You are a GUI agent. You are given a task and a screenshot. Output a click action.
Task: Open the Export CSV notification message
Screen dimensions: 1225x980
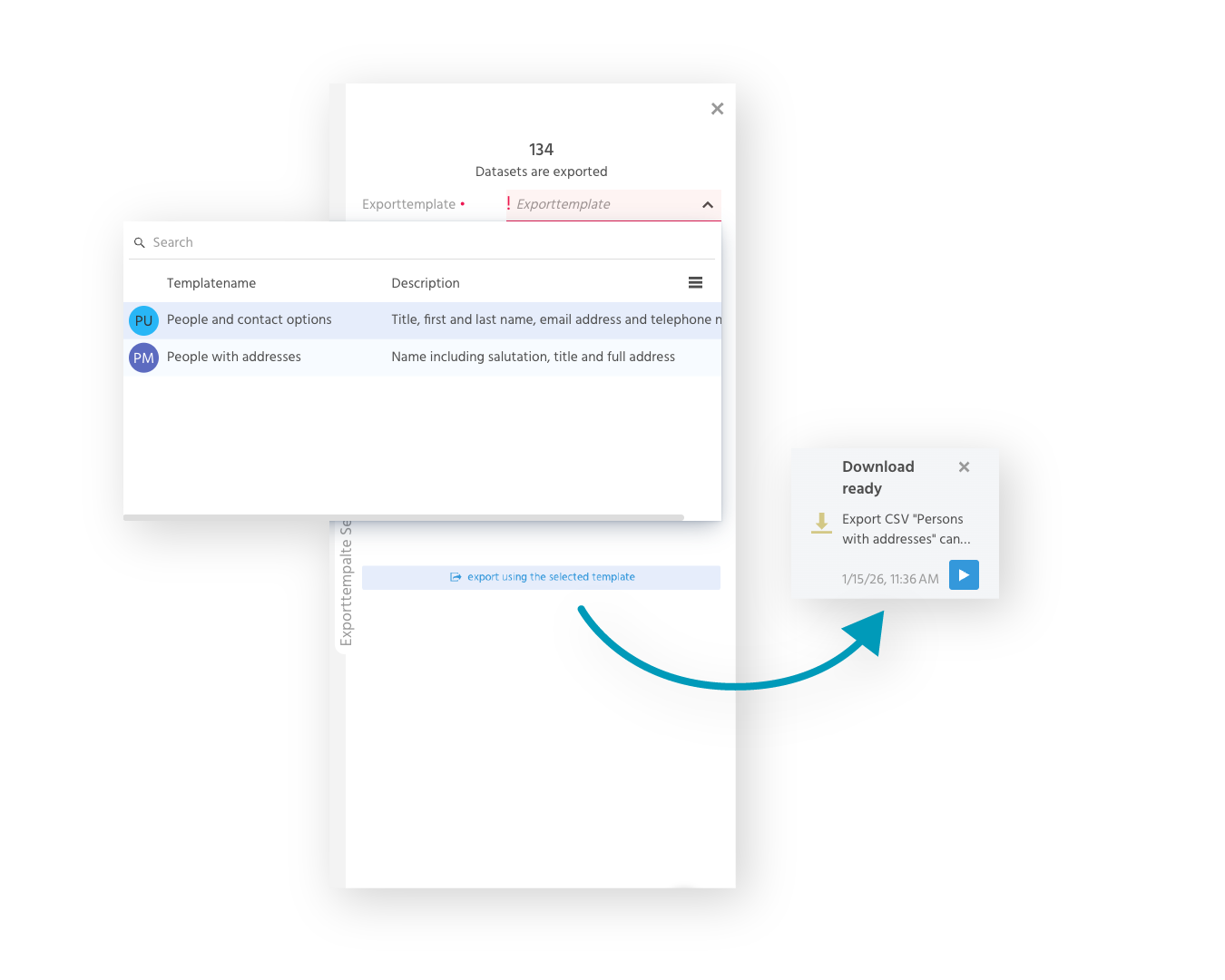click(905, 529)
